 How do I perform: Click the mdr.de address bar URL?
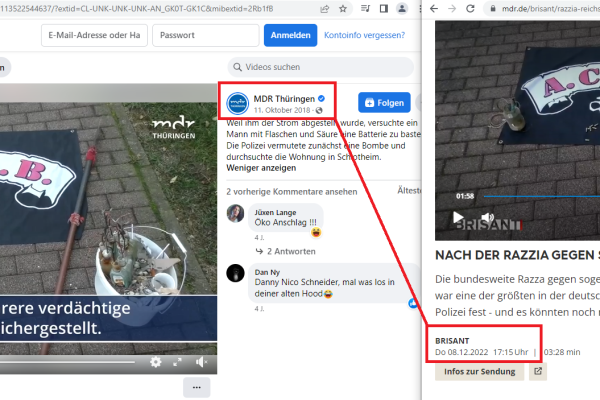coord(551,8)
